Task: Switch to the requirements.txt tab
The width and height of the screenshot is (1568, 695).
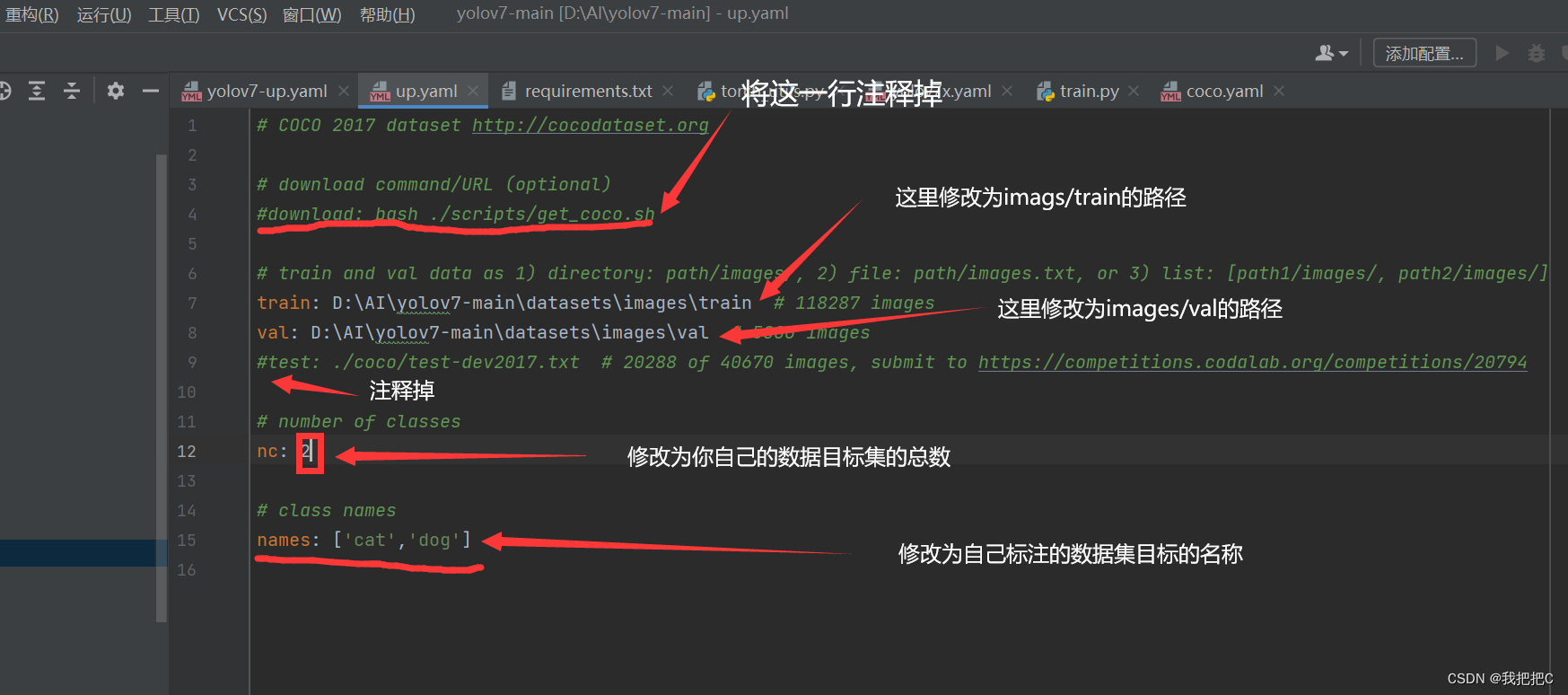Action: pyautogui.click(x=588, y=91)
